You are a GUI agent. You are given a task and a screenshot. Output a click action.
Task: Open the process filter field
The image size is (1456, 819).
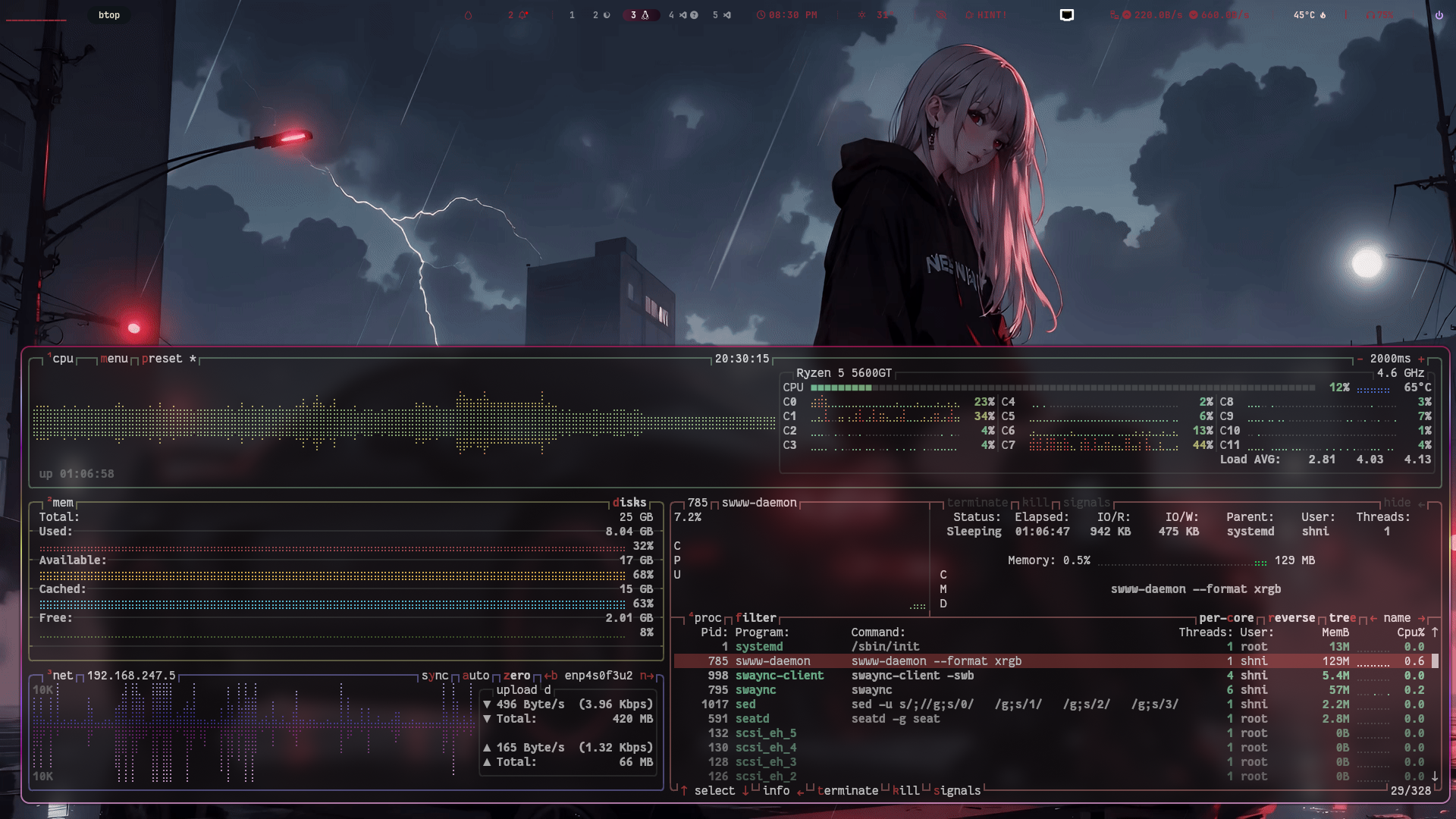755,618
